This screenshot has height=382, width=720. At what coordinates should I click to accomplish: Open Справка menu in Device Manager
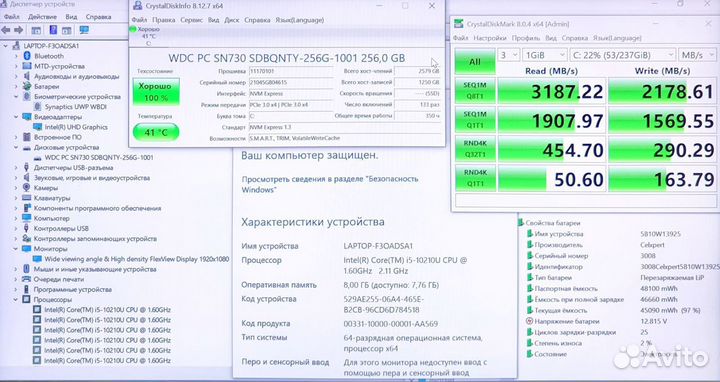98,17
